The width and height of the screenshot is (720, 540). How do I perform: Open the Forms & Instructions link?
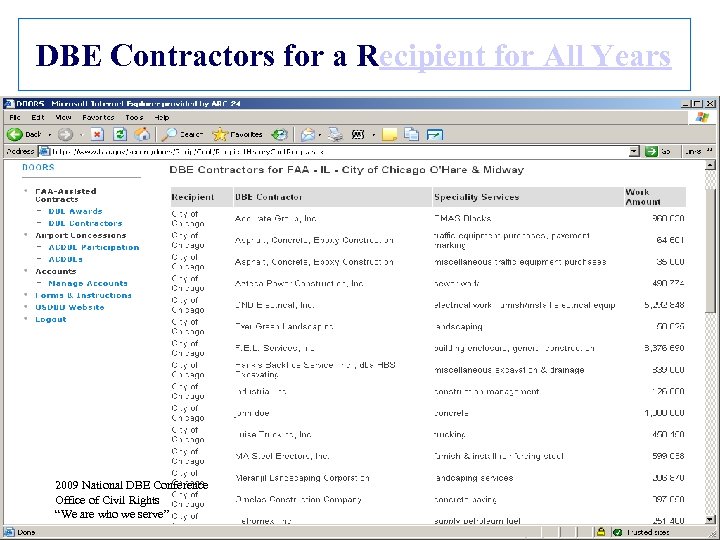click(x=83, y=295)
